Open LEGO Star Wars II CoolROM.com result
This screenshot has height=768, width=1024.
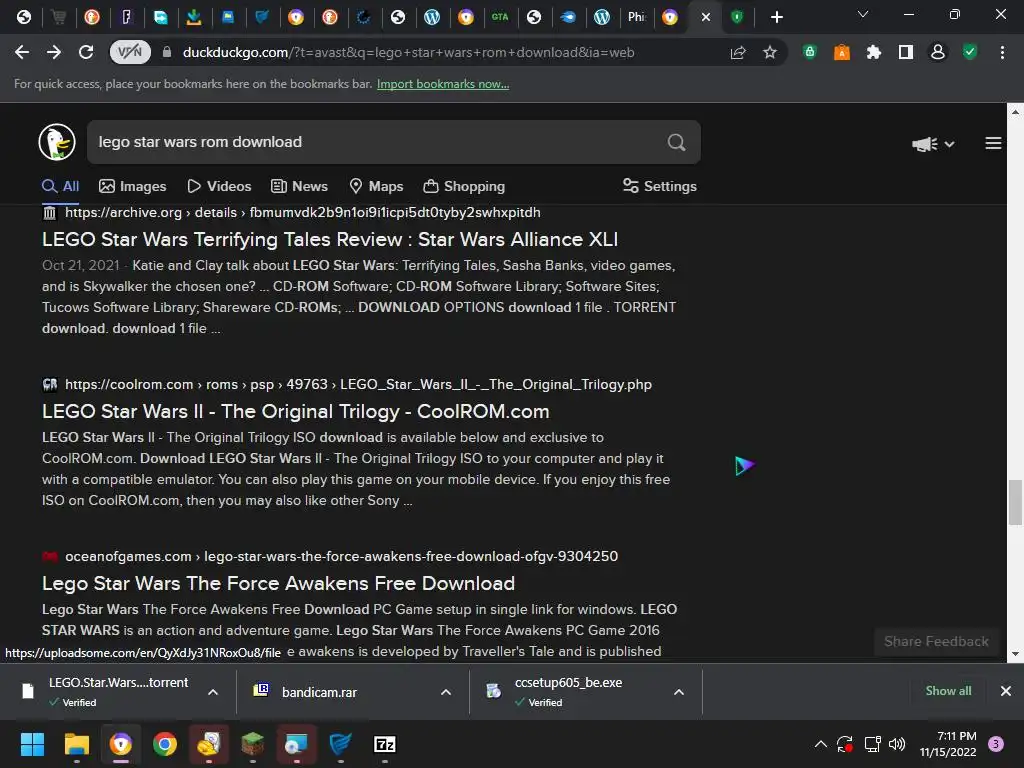(x=295, y=411)
